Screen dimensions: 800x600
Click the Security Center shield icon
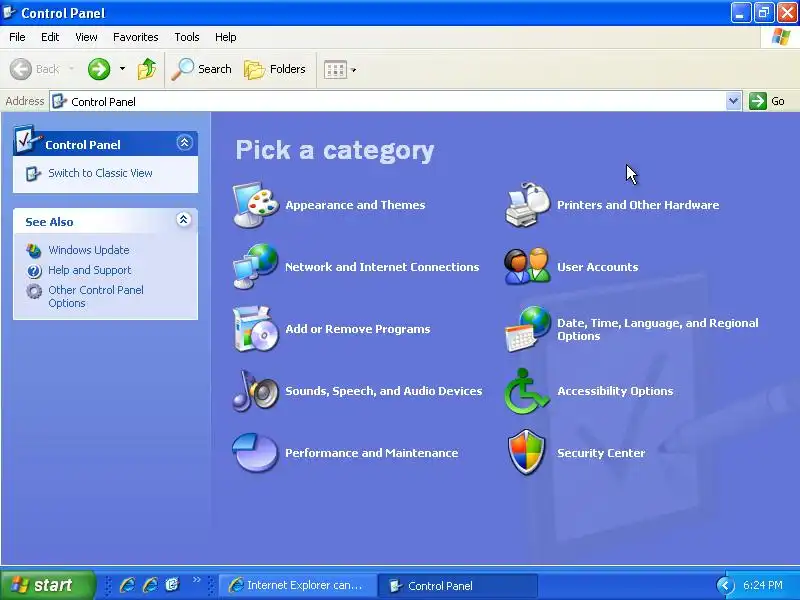coord(528,453)
